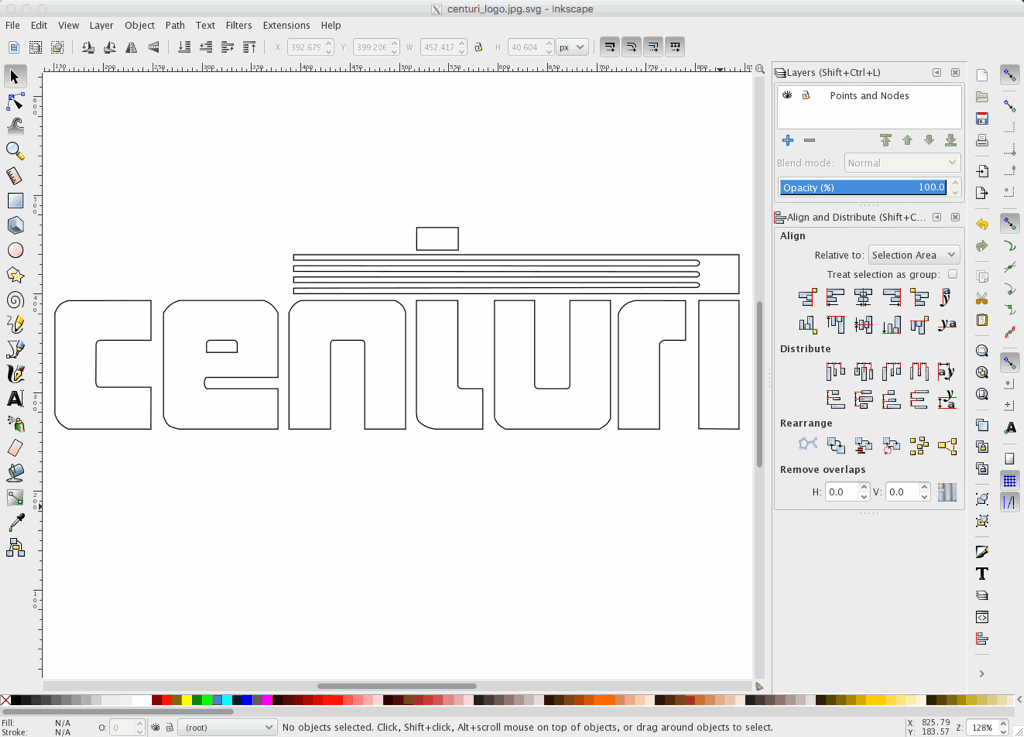This screenshot has height=737, width=1024.
Task: Select the Points and Nodes layer
Action: tap(869, 95)
